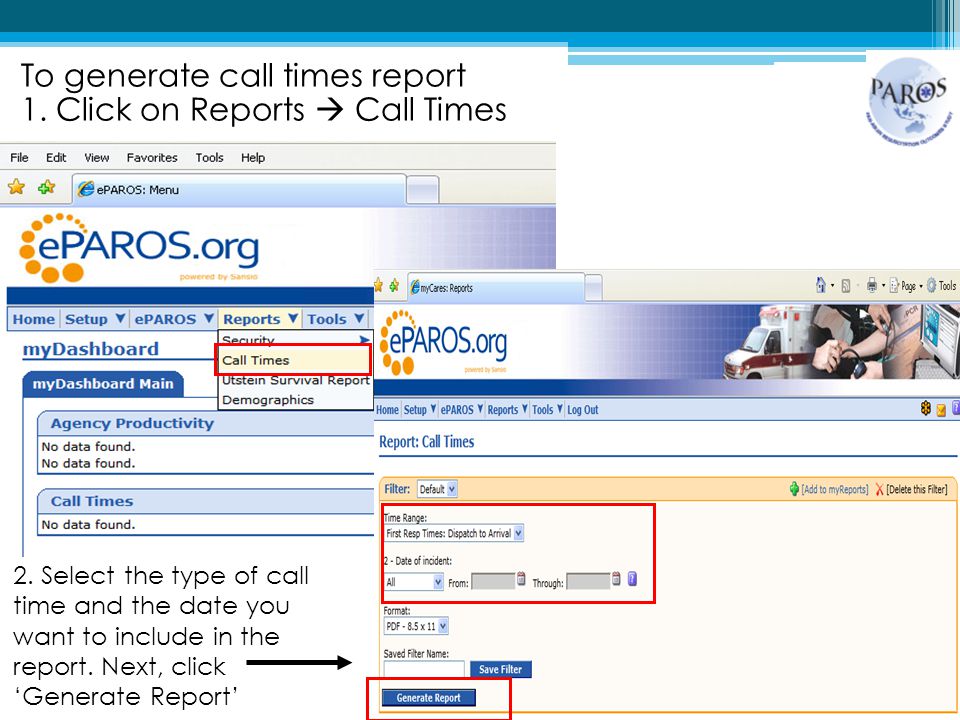Click the Add to Favorites star-plus icon in ePAROS Menu window
The image size is (960, 720).
tap(46, 187)
